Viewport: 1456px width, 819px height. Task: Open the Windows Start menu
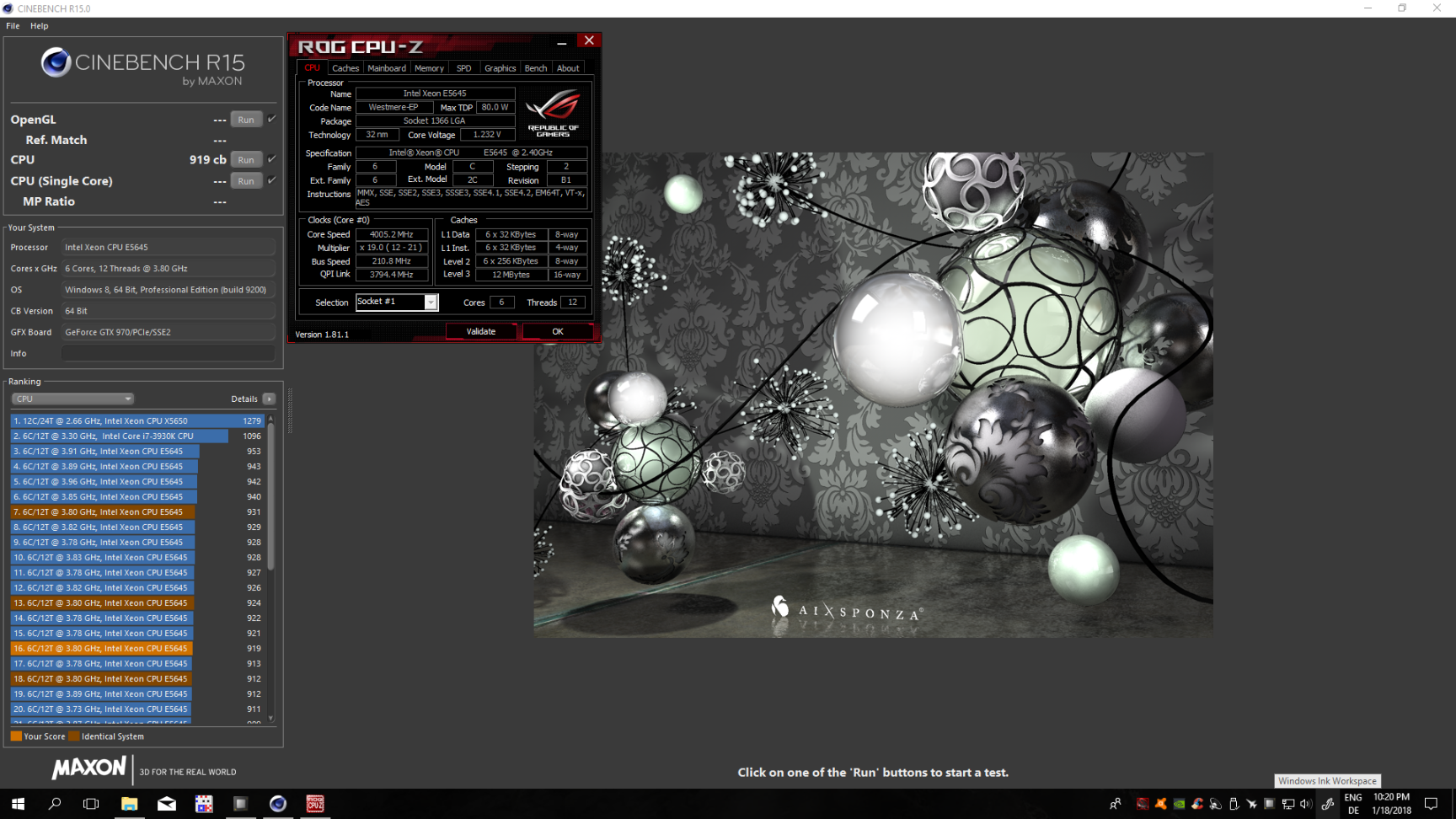point(18,804)
